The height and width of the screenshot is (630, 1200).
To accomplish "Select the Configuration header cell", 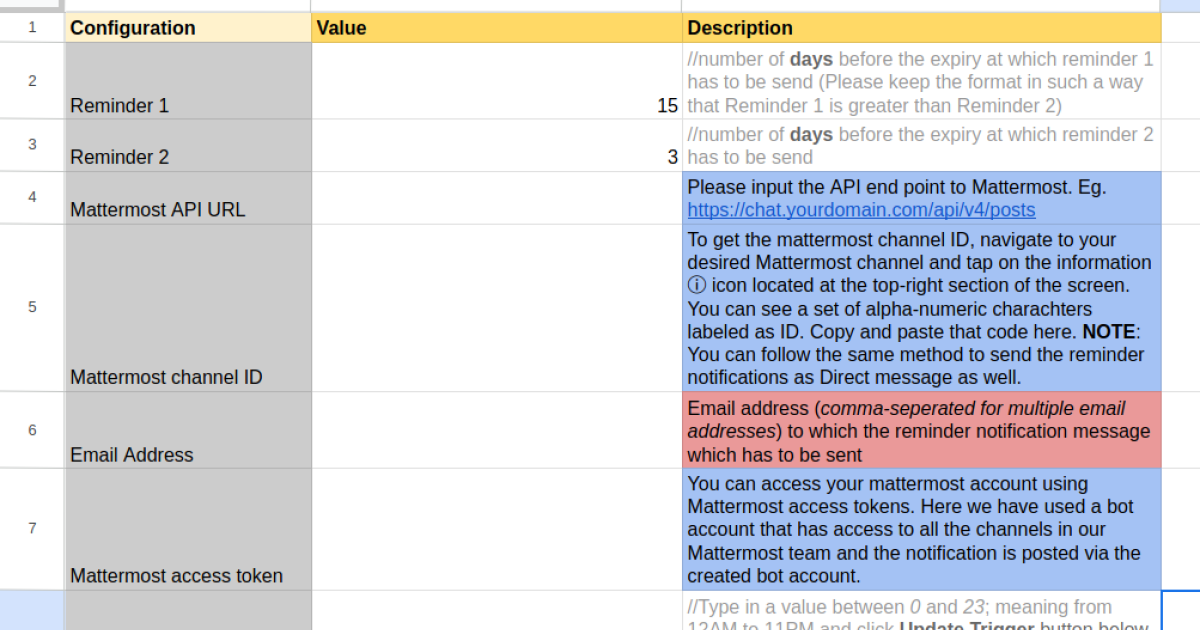I will tap(188, 28).
